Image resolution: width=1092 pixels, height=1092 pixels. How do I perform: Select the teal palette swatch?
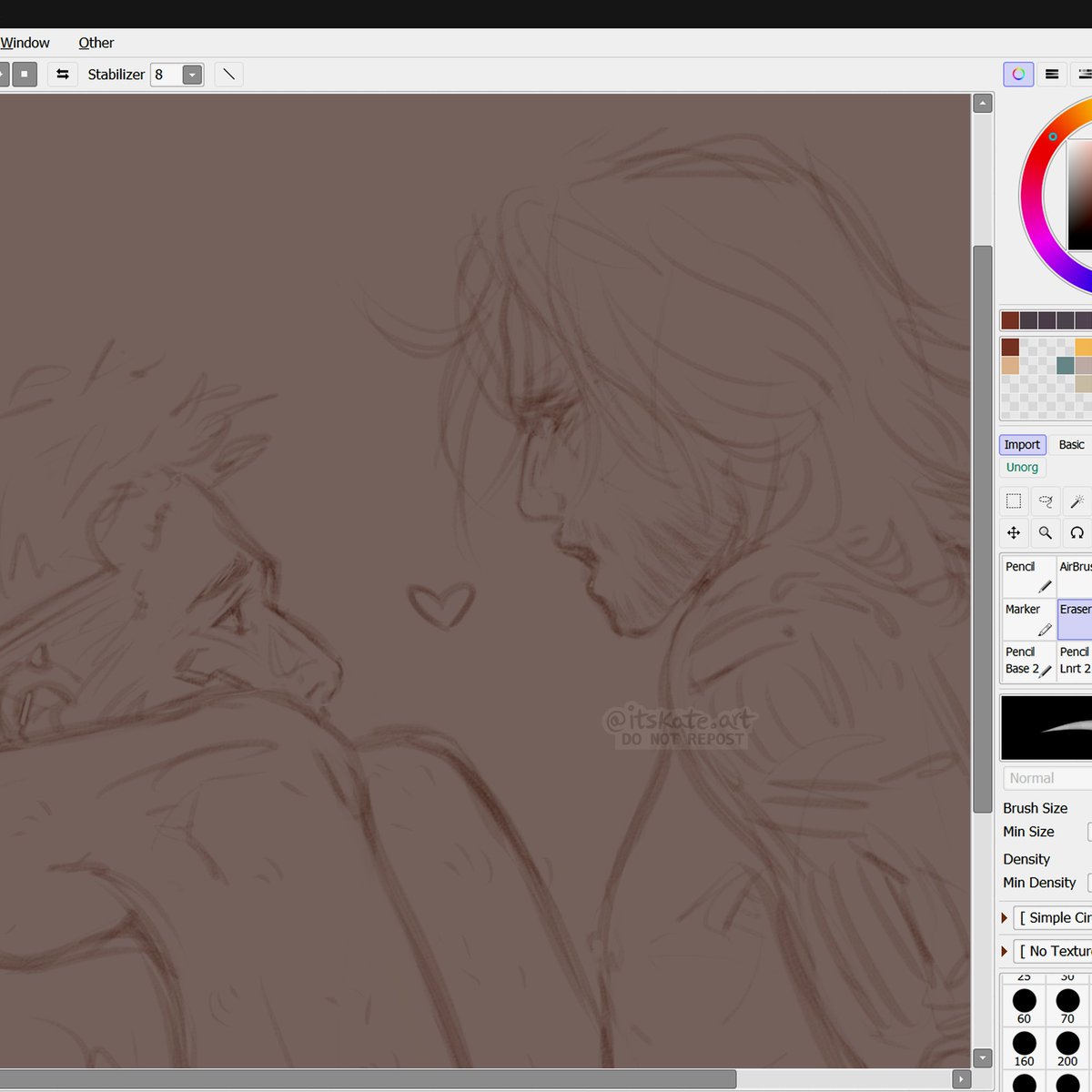(1066, 365)
